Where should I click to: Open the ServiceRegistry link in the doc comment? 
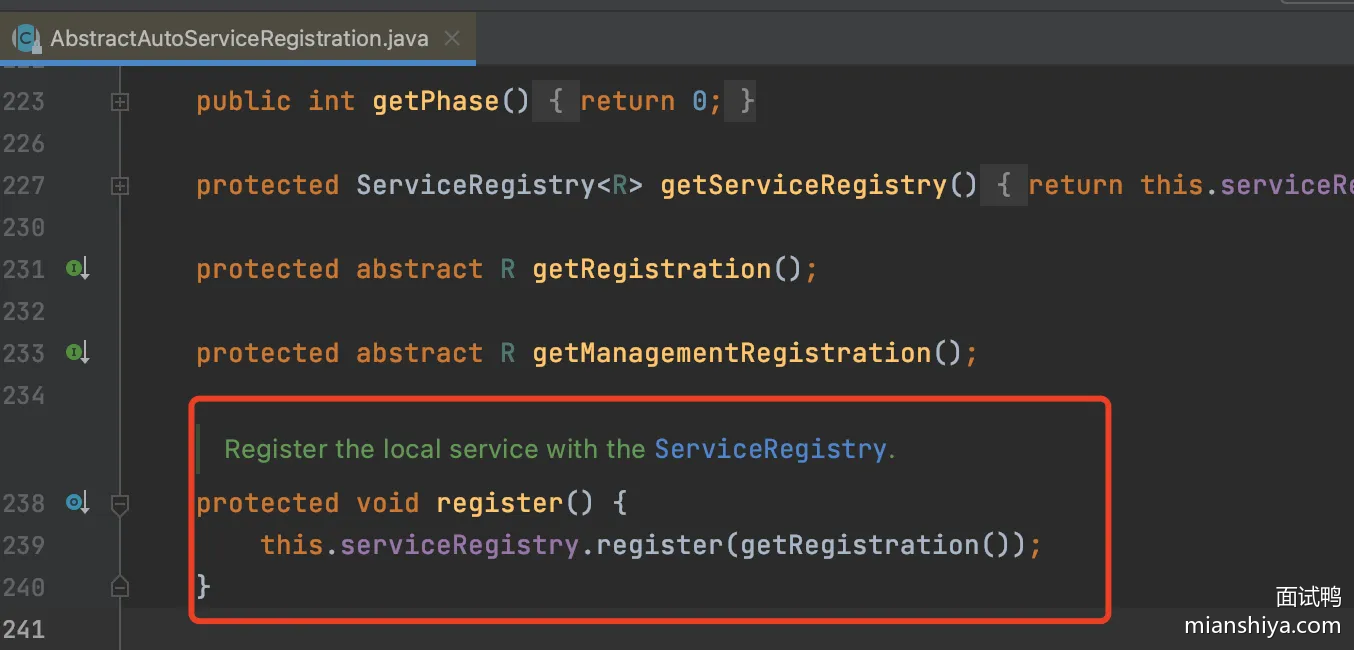coord(770,449)
